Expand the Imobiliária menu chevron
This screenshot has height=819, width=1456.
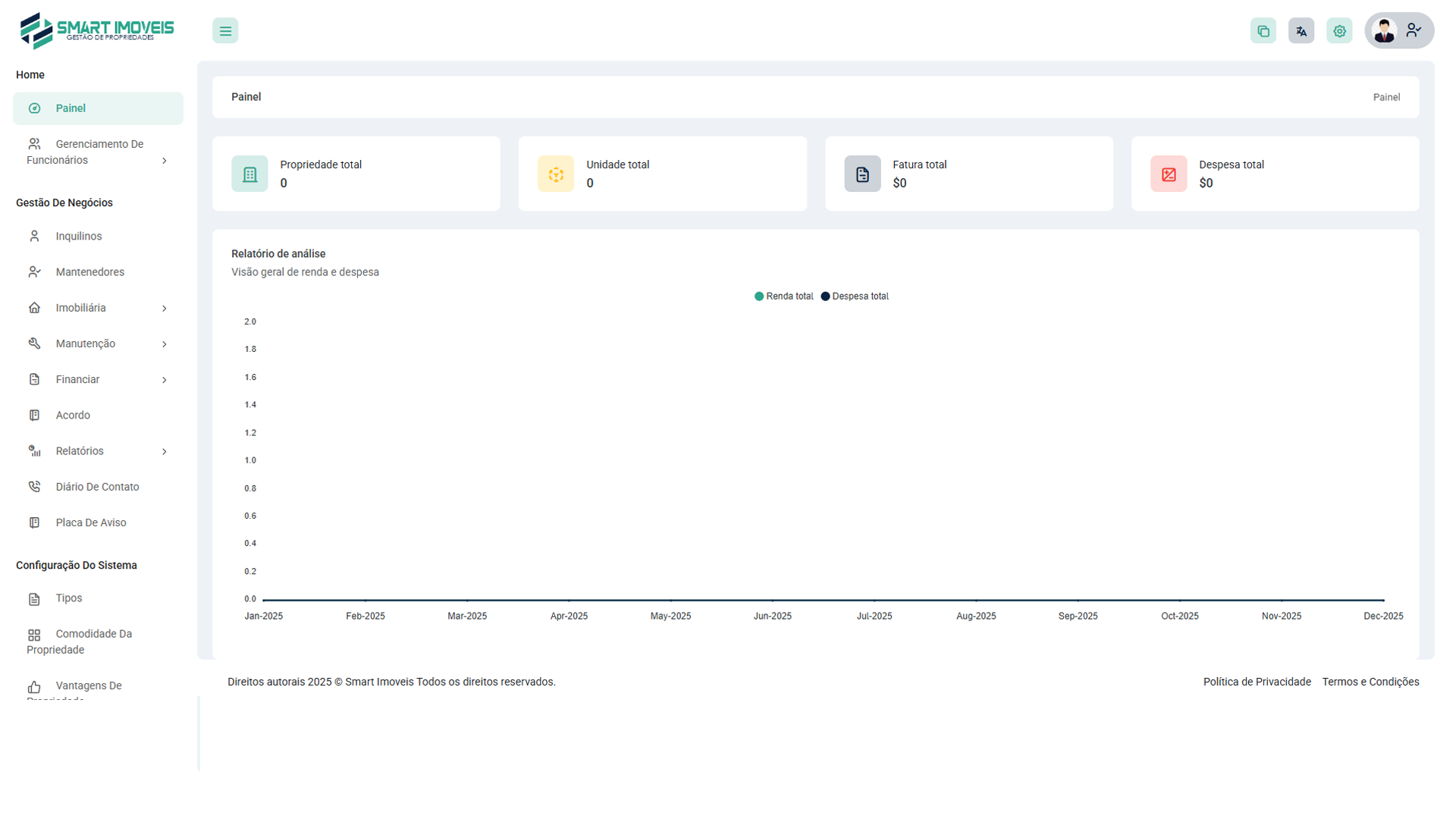click(x=164, y=309)
